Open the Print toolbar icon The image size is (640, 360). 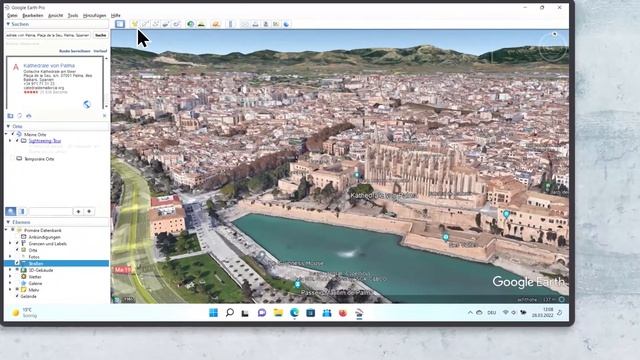tap(255, 24)
